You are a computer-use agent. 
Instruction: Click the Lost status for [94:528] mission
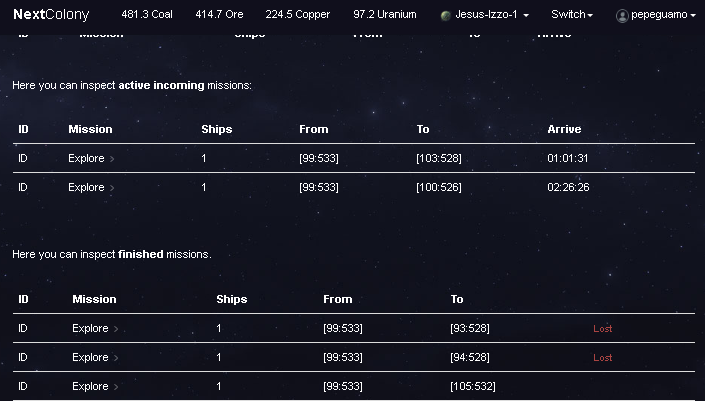point(602,358)
